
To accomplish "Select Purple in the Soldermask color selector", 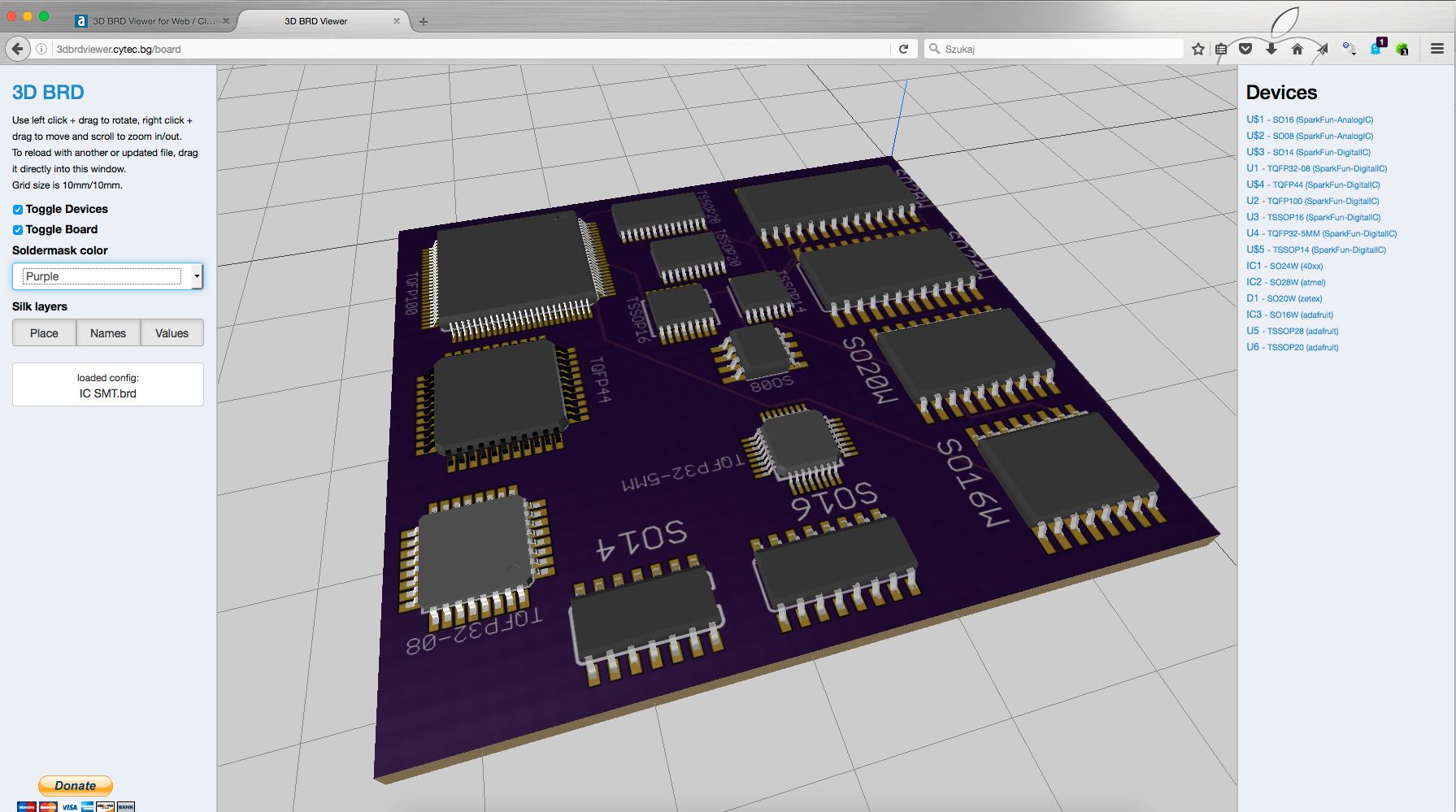I will coord(106,276).
